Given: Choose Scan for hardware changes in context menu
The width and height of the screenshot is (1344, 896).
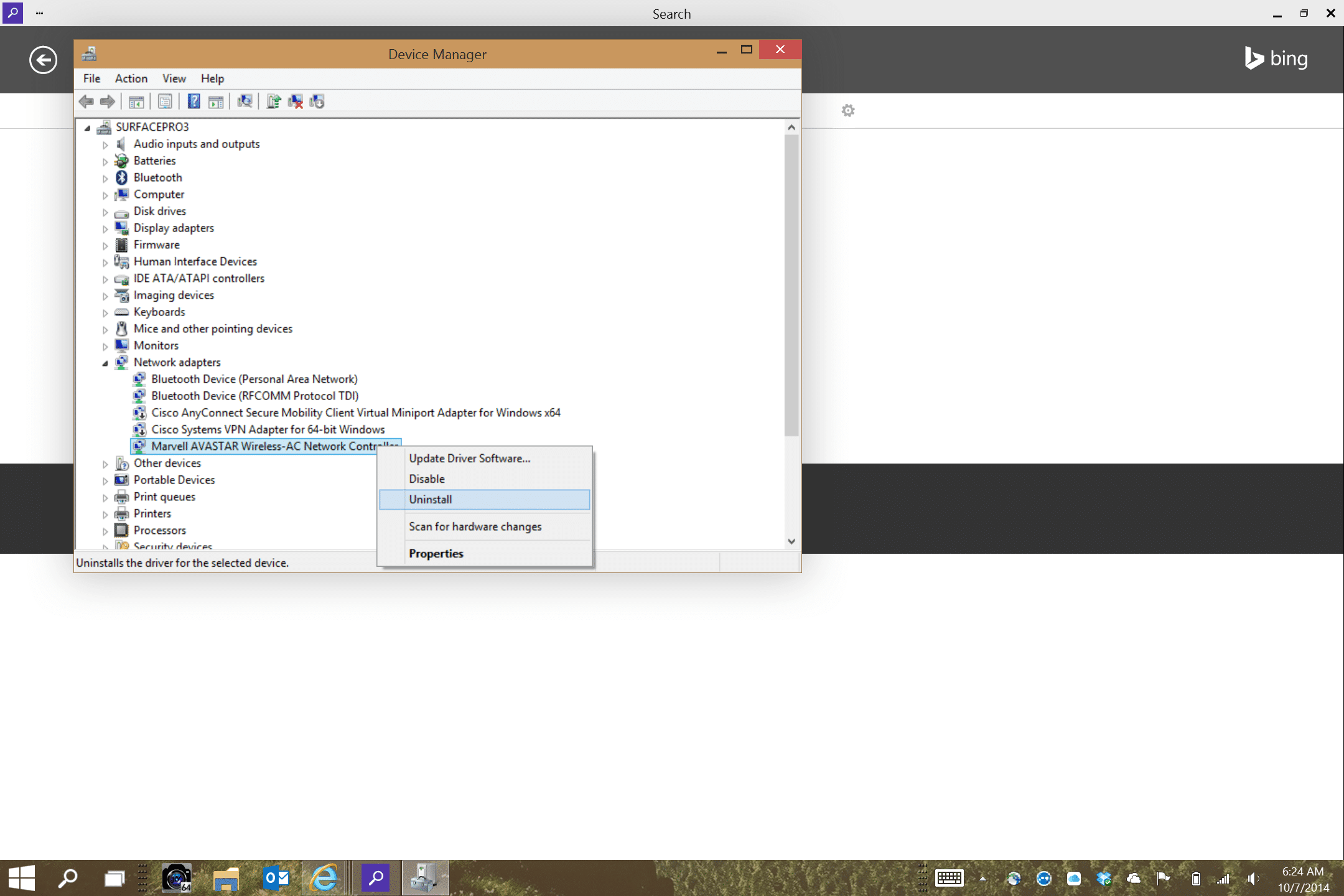Looking at the screenshot, I should point(485,526).
